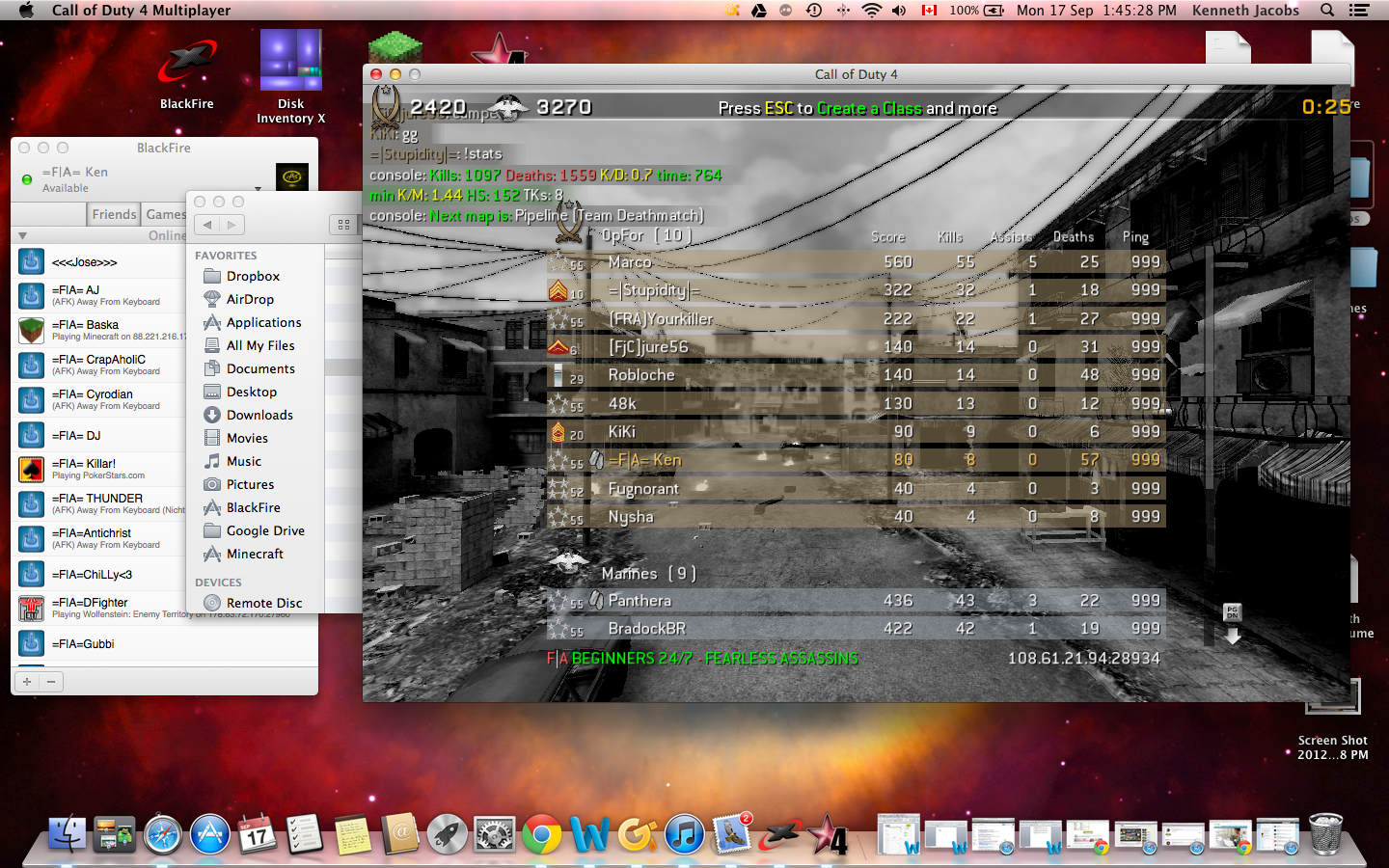The height and width of the screenshot is (868, 1389).
Task: Open the Apple menu
Action: pyautogui.click(x=26, y=11)
